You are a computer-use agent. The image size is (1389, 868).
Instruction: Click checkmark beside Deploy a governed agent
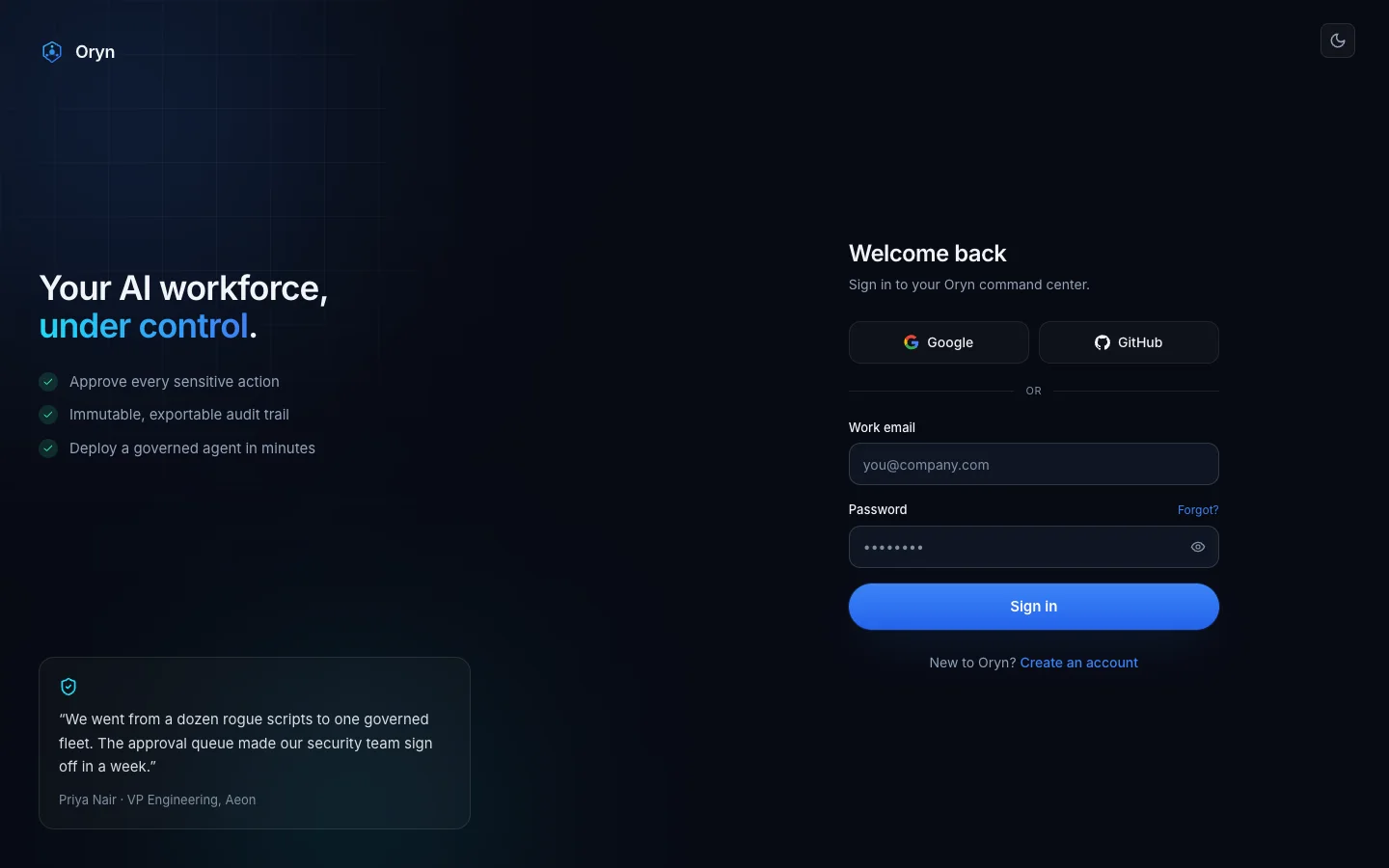pos(48,448)
